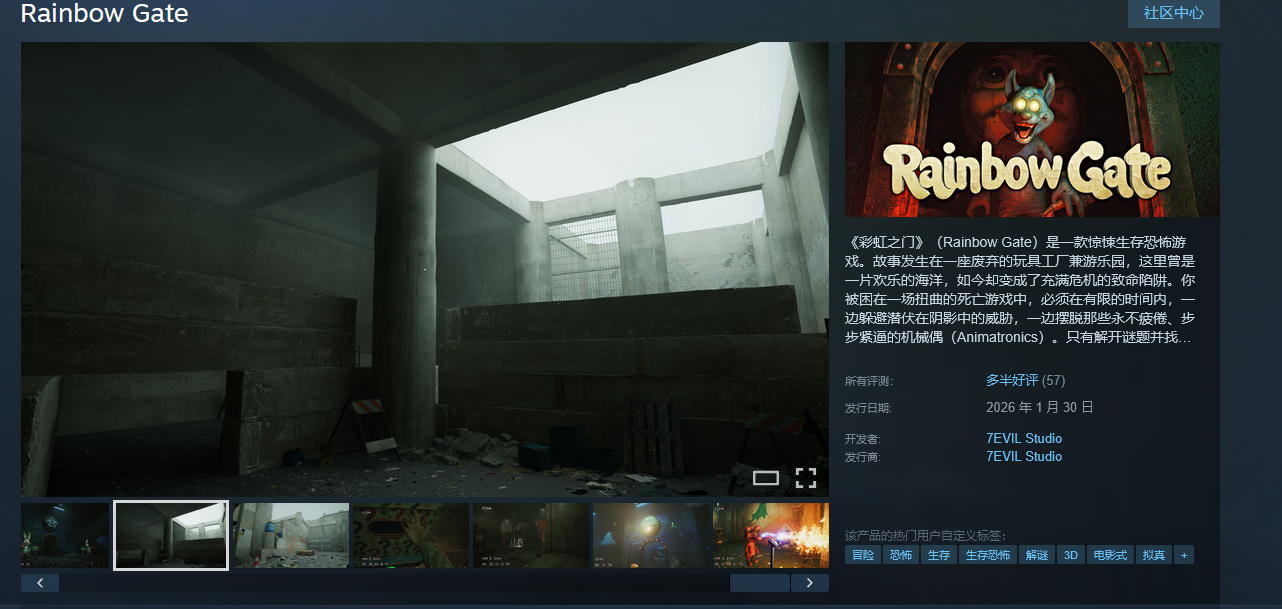The width and height of the screenshot is (1282, 609).
Task: Click the thumbnail strip scrollbar handle
Action: 760,583
